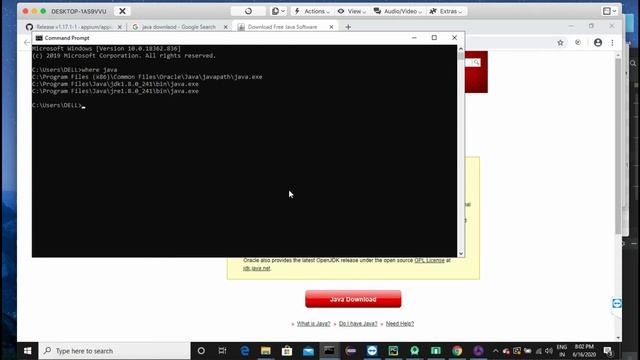
Task: Click the red Java Download button
Action: pyautogui.click(x=353, y=299)
